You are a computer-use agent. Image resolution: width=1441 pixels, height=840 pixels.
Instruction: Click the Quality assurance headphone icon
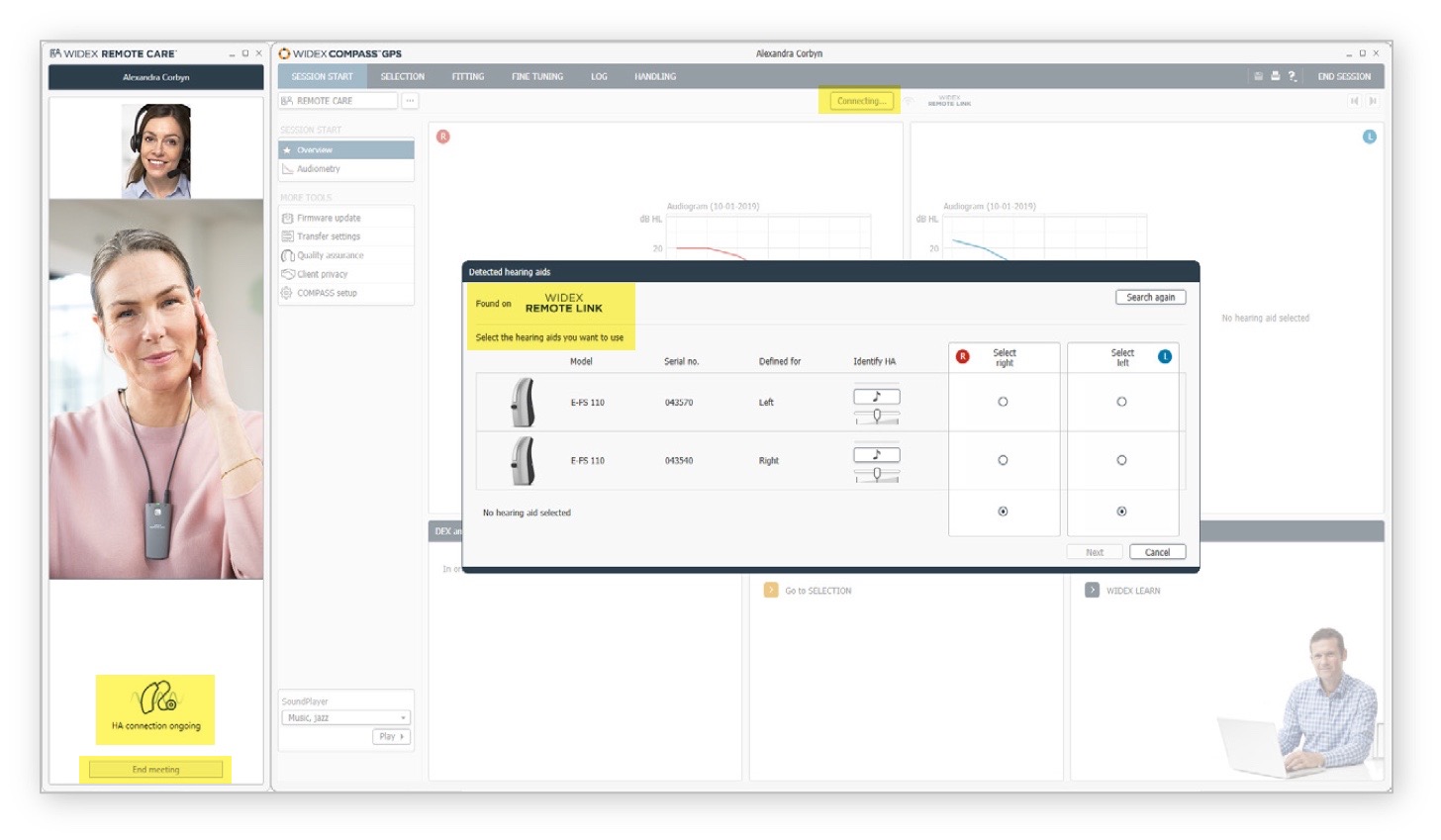coord(287,255)
